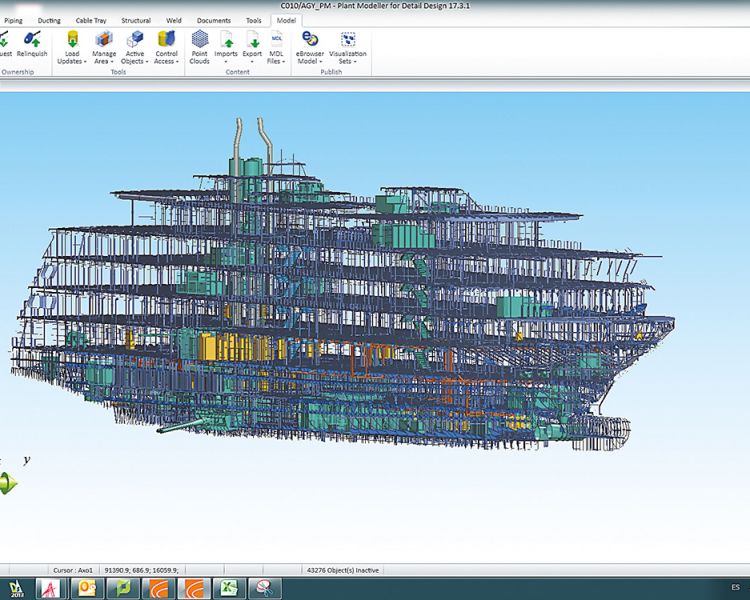
Task: Open Adobe Acrobat from the taskbar
Action: coord(50,589)
